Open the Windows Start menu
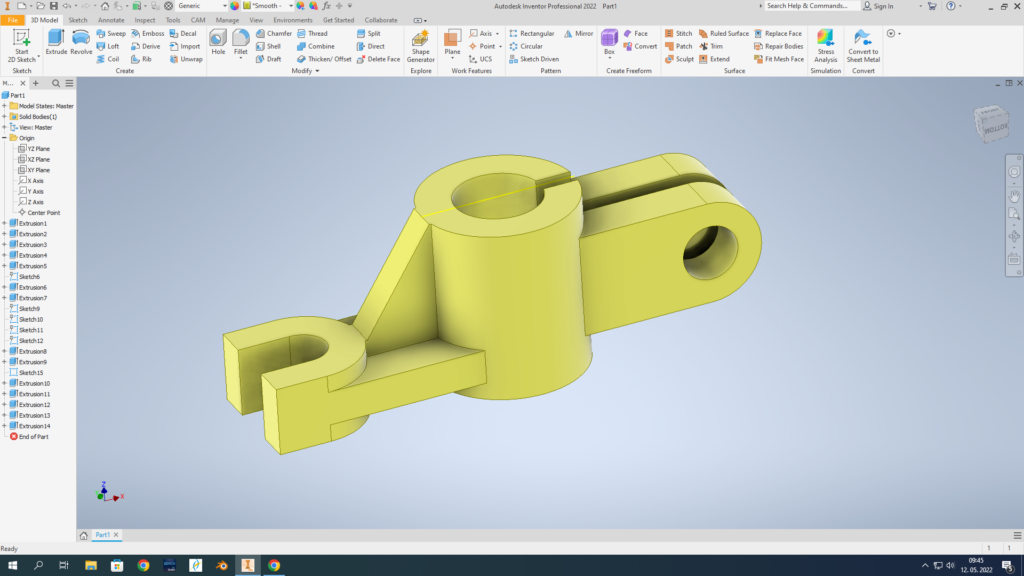 [12, 566]
